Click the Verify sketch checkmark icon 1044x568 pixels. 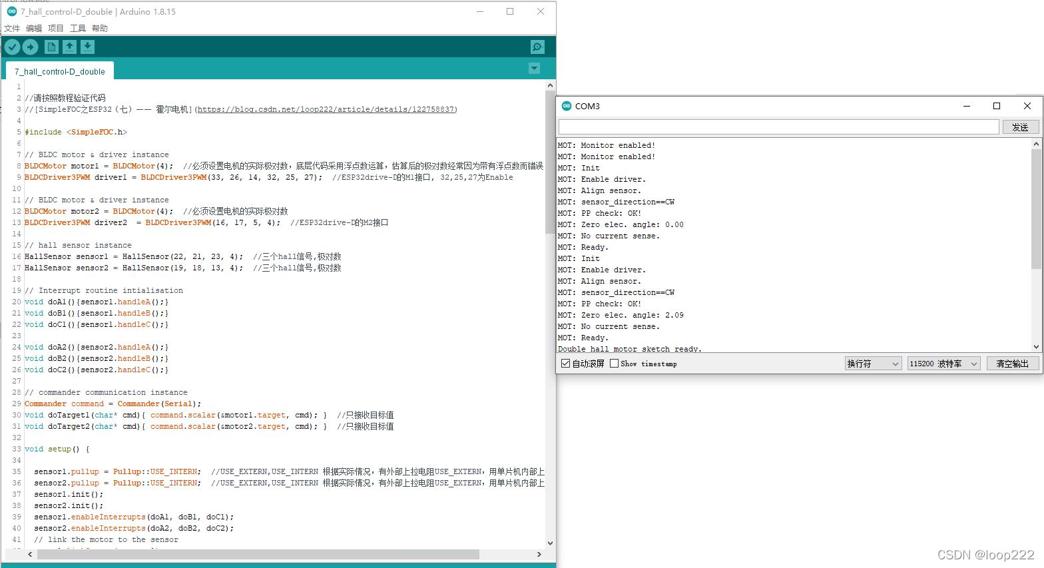pyautogui.click(x=12, y=47)
